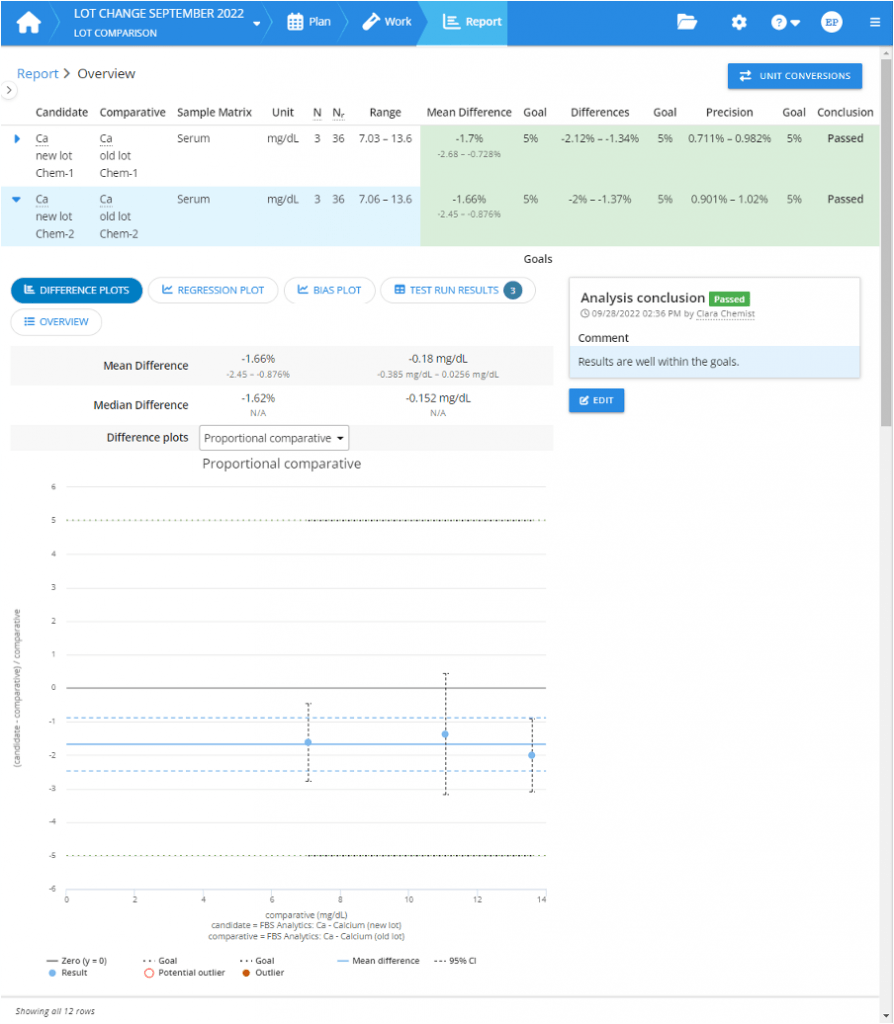Viewport: 894px width, 1024px height.
Task: Go back using the Report breadcrumb
Action: click(37, 73)
